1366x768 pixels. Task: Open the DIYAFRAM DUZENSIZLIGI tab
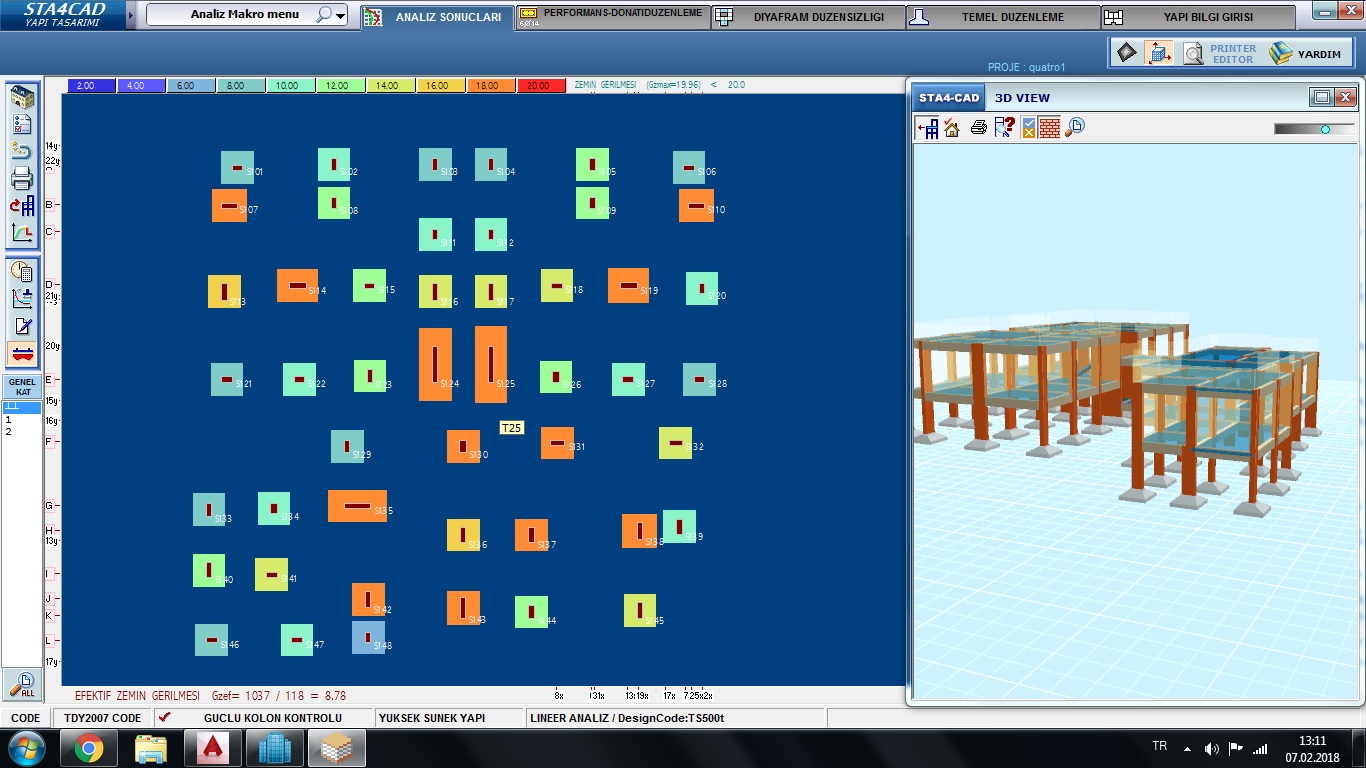click(x=808, y=17)
